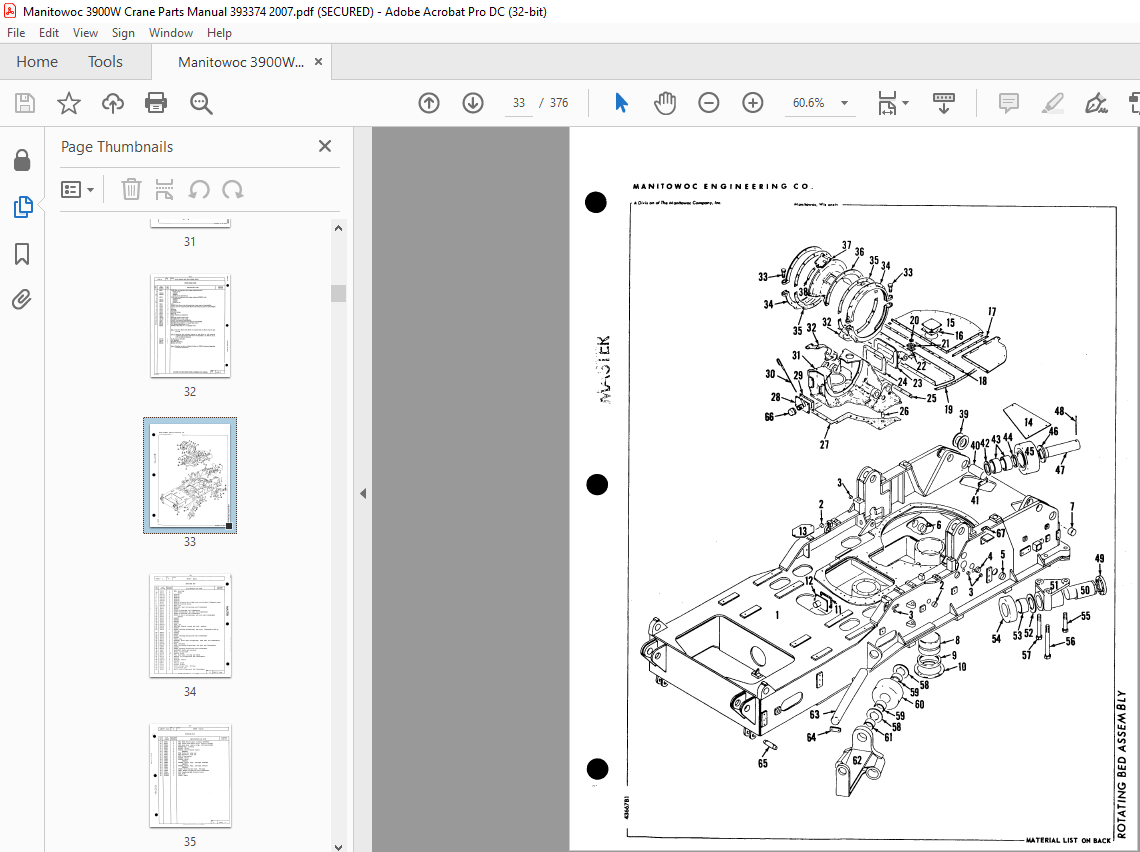1140x852 pixels.
Task: Click the security lock icon in sidebar
Action: click(23, 160)
